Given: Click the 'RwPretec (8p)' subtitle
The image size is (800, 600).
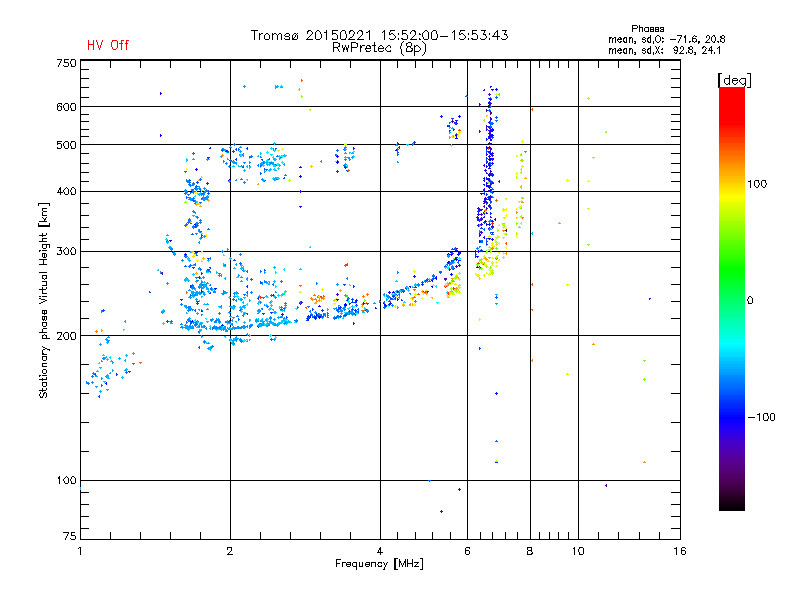Looking at the screenshot, I should click(379, 48).
